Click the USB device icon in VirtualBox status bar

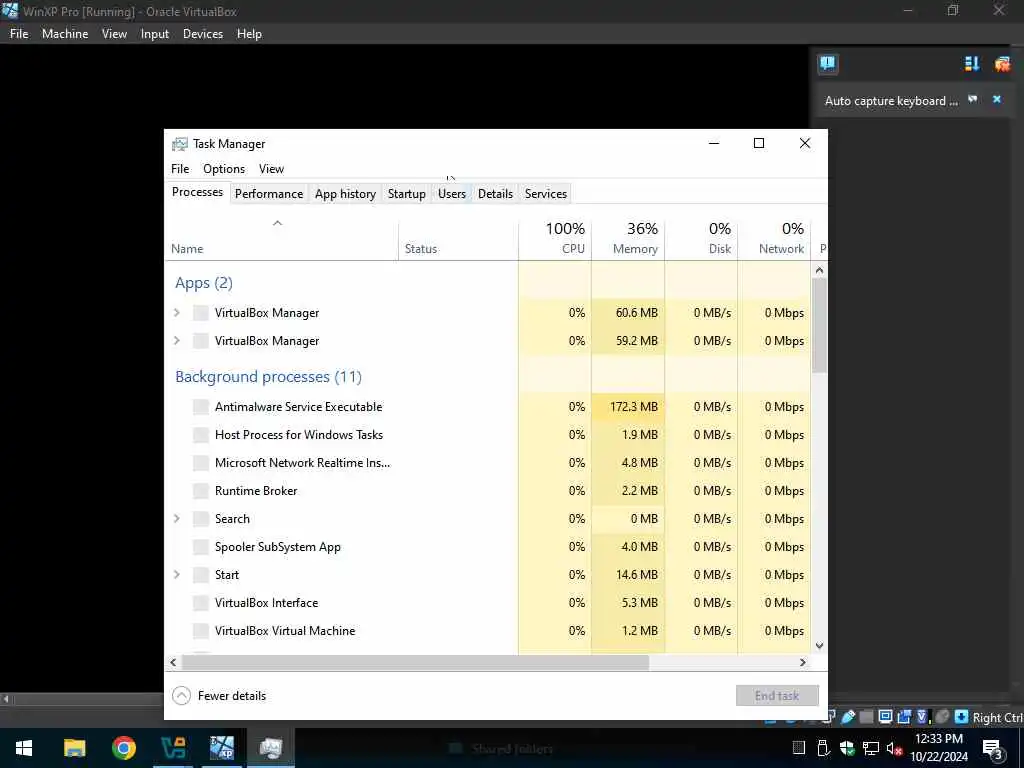(x=848, y=716)
